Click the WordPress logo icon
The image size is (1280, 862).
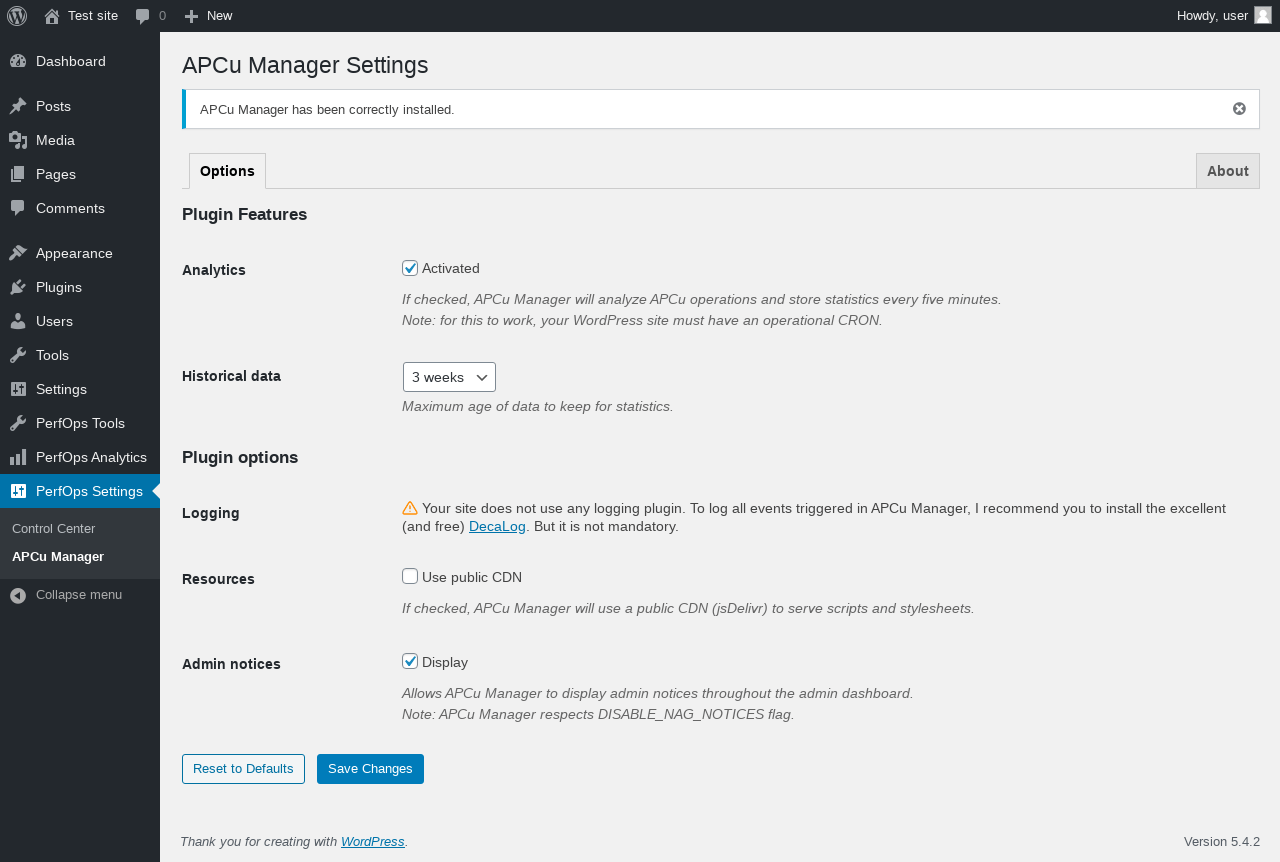17,16
